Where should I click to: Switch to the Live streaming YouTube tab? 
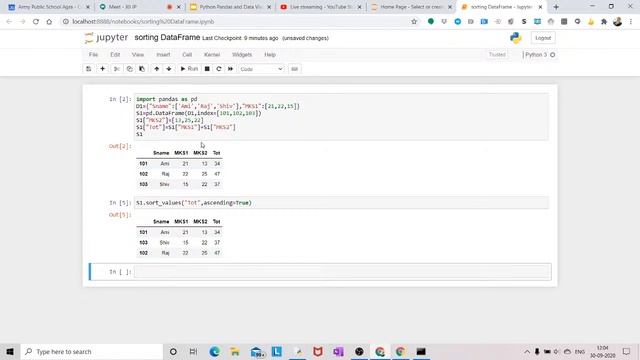(321, 7)
